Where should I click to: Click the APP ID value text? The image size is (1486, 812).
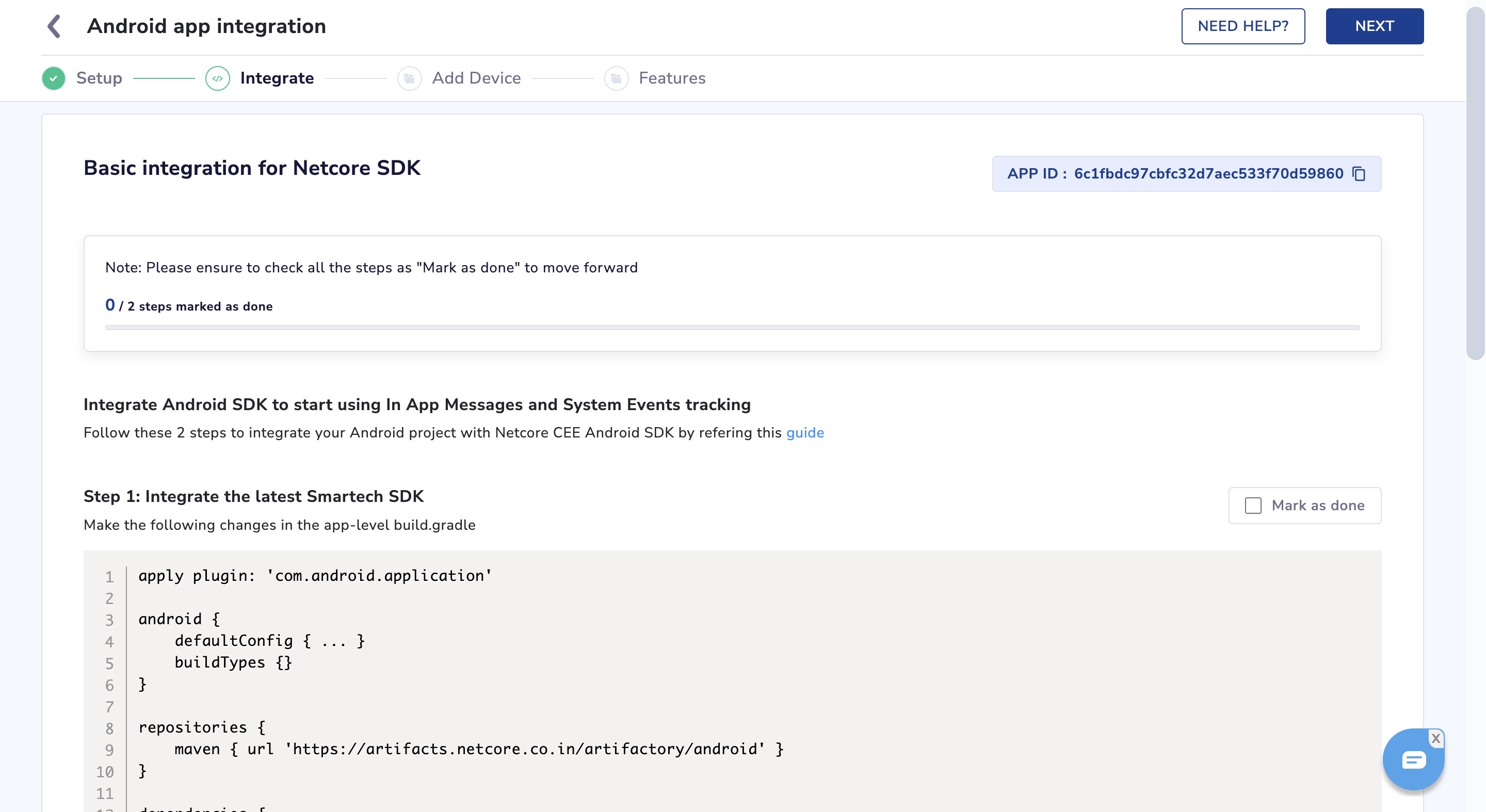click(1208, 173)
